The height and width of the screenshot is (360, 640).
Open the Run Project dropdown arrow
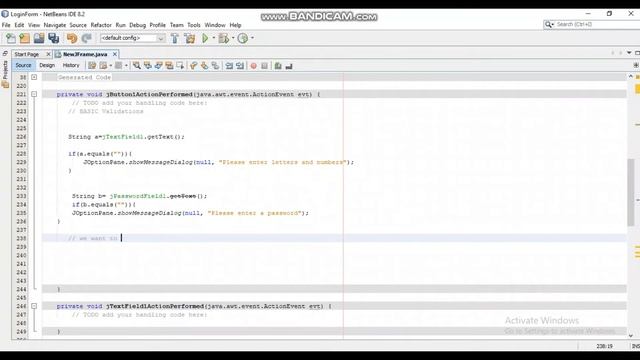tap(214, 38)
